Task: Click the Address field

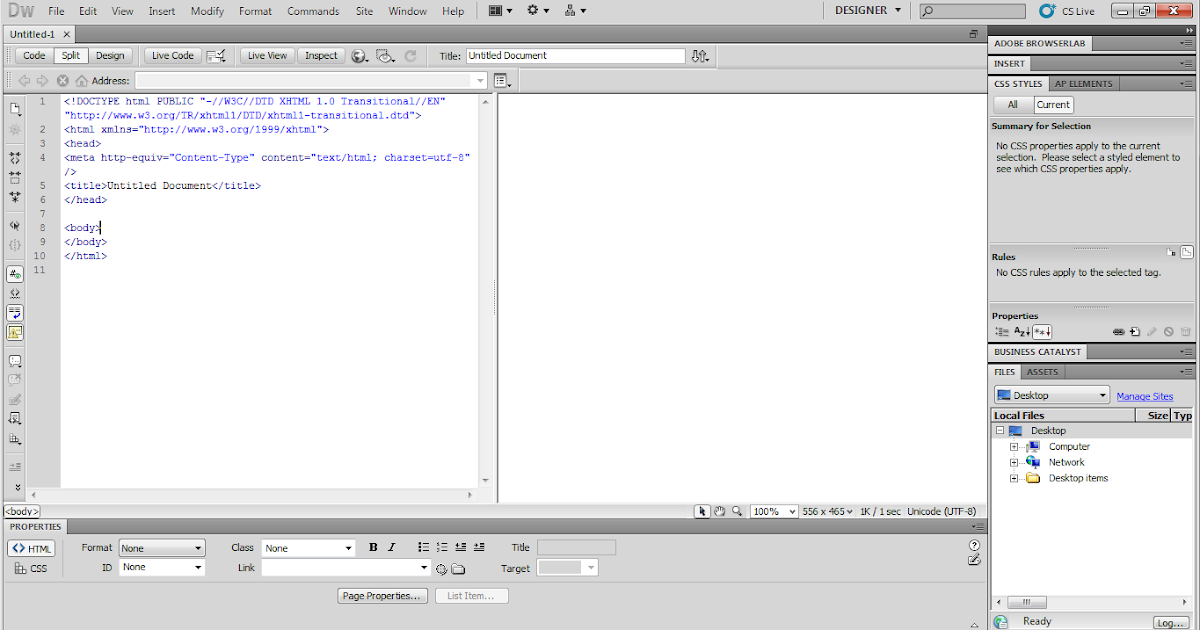Action: (x=311, y=80)
